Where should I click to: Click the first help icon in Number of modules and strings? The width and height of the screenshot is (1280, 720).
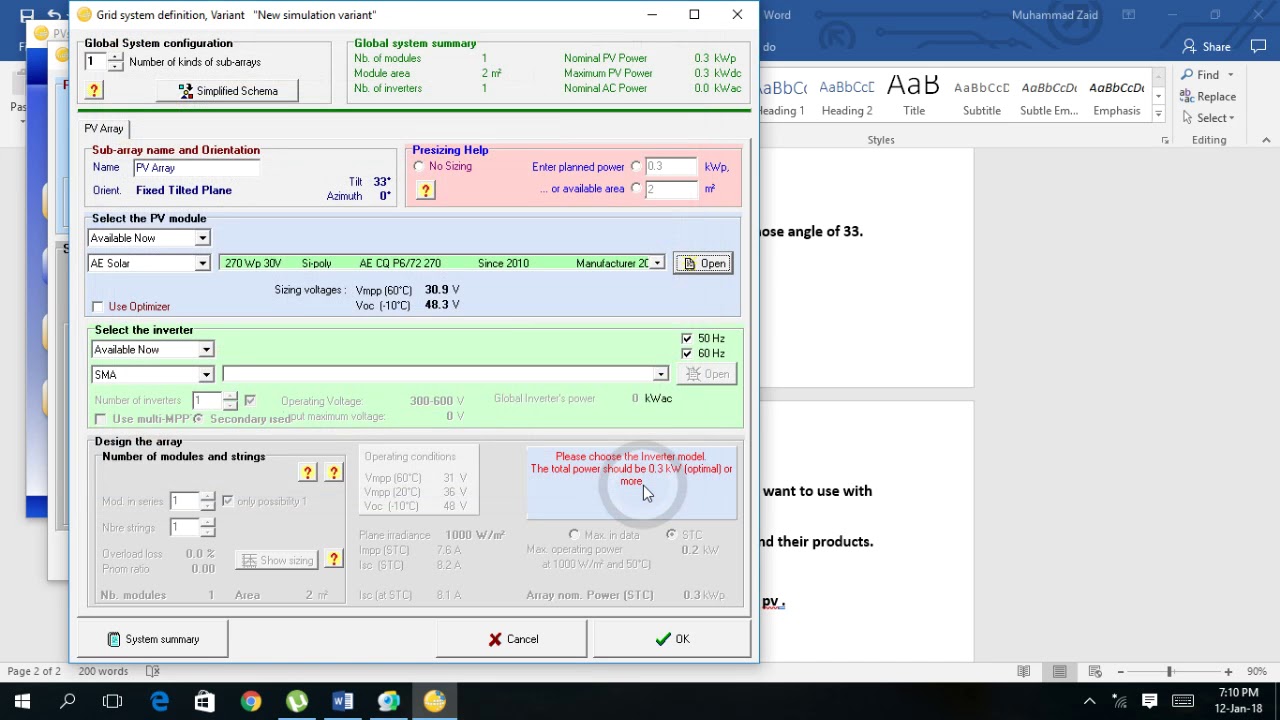pos(308,472)
